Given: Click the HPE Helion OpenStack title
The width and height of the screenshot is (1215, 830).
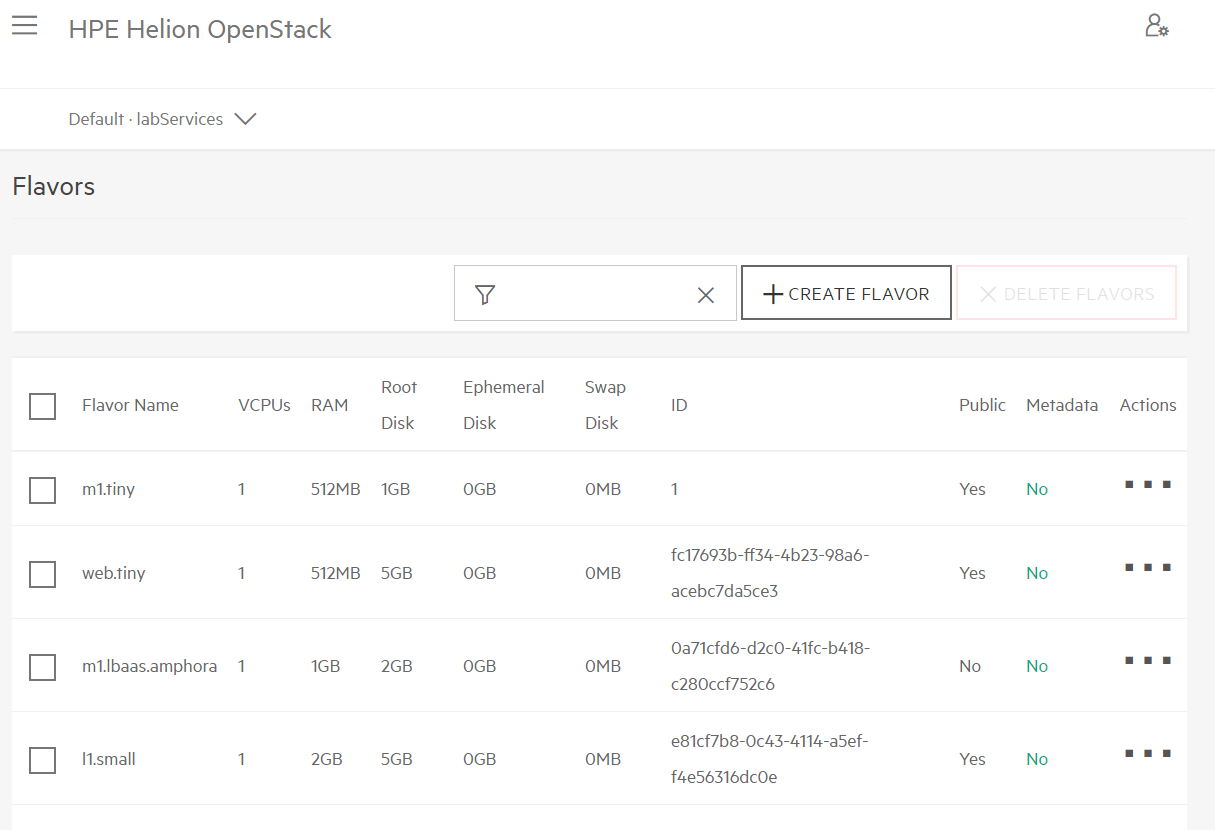Looking at the screenshot, I should coord(200,29).
